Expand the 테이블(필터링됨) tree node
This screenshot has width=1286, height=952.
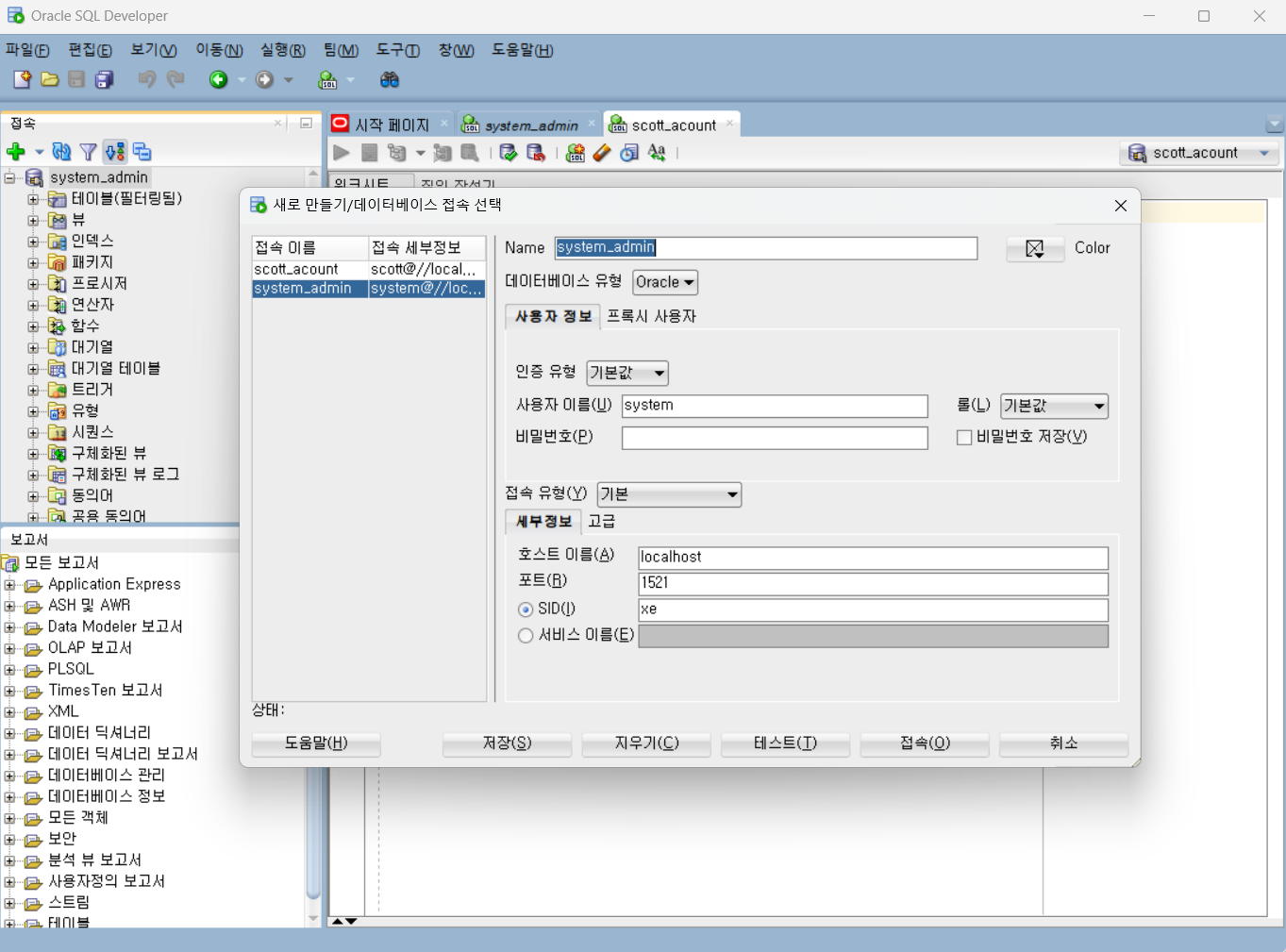(x=33, y=199)
